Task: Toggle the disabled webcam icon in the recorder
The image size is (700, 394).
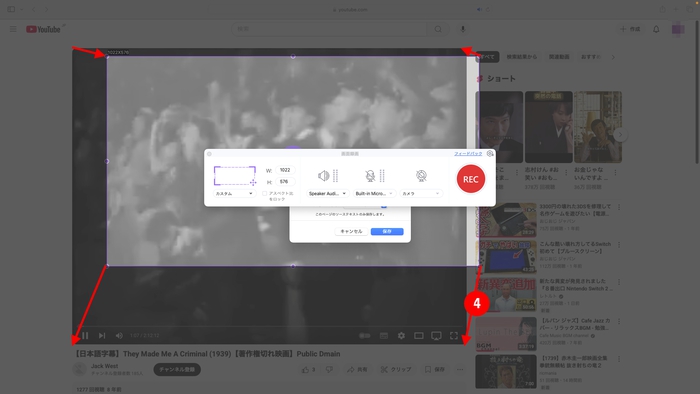Action: (x=421, y=176)
